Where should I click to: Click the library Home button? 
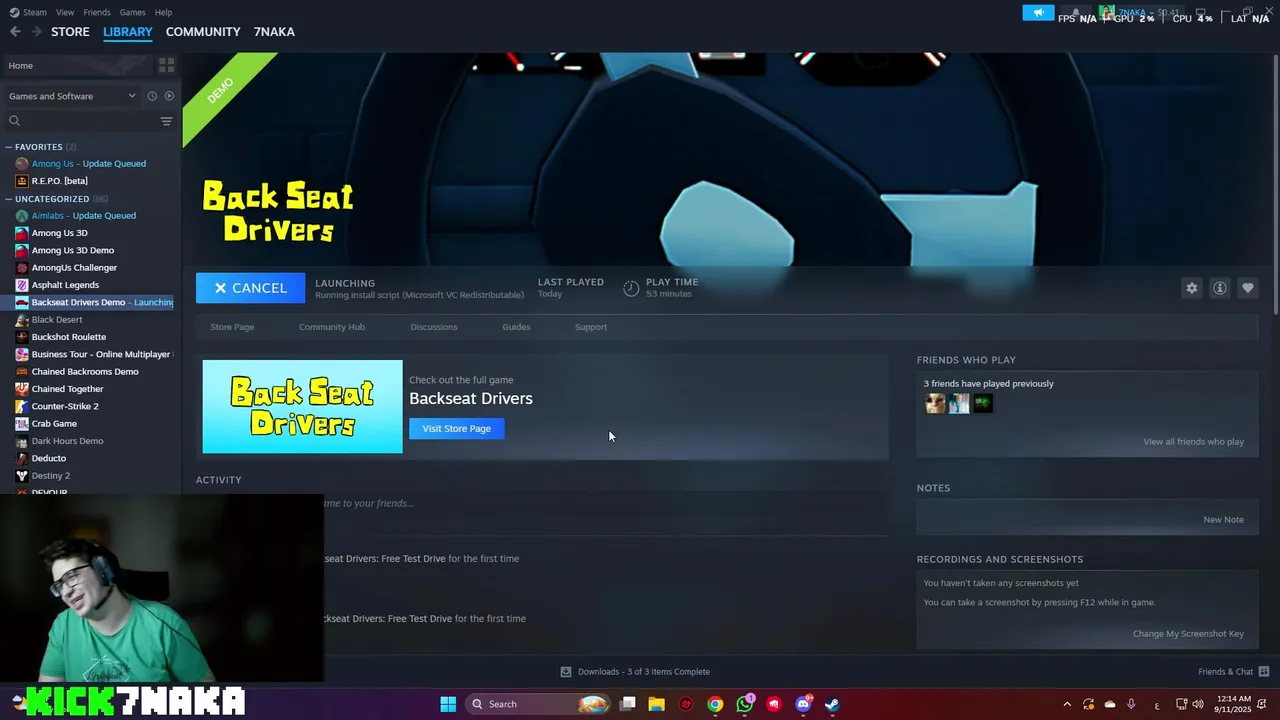click(x=77, y=66)
